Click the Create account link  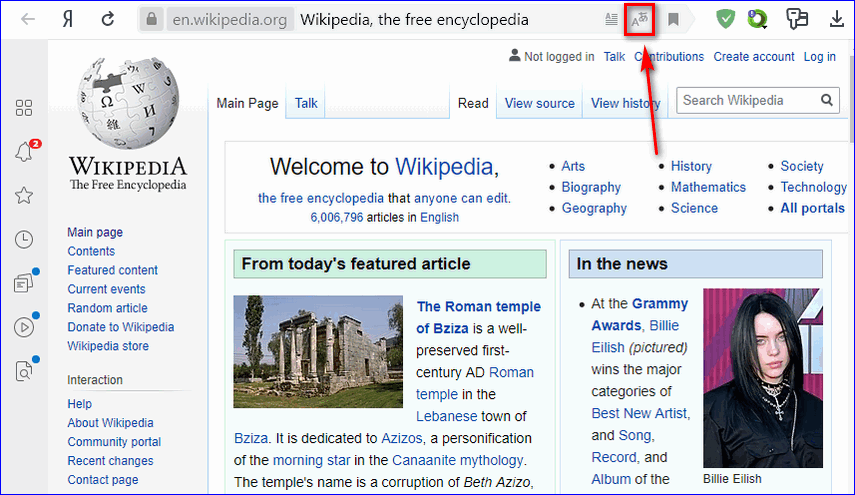(754, 57)
